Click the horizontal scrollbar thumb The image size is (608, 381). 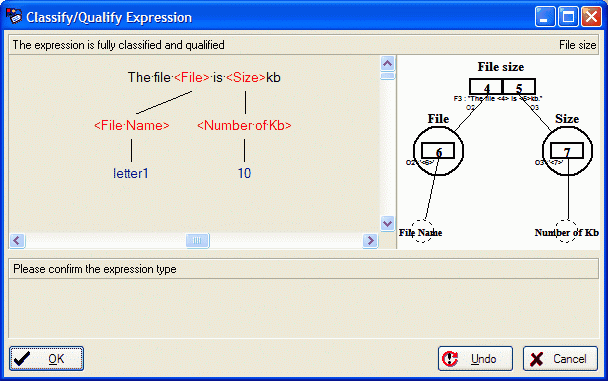coord(197,240)
